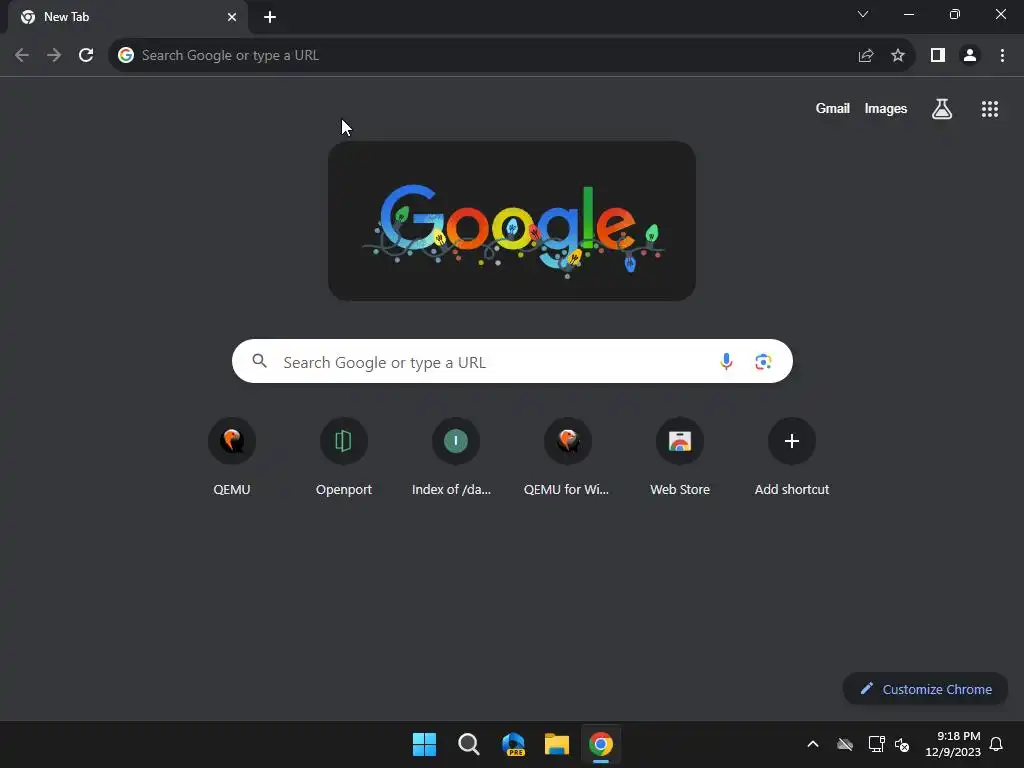Open the Search Labs flask icon
The width and height of the screenshot is (1024, 768).
click(942, 109)
